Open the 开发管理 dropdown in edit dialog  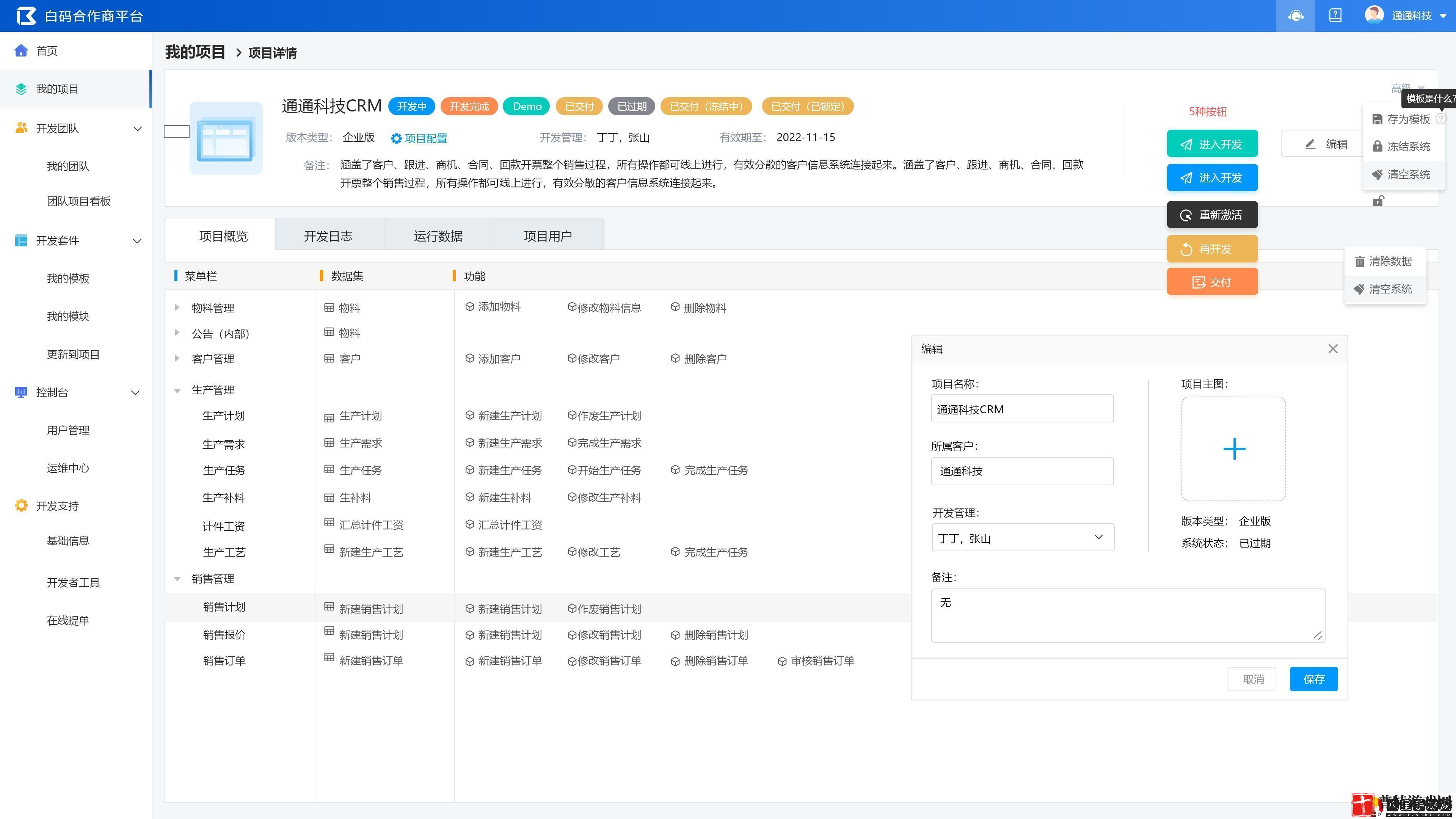point(1023,538)
